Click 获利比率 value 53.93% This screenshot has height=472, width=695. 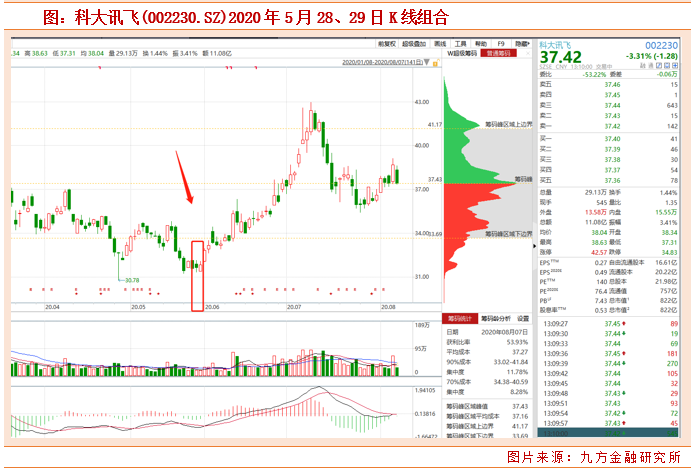[517, 342]
